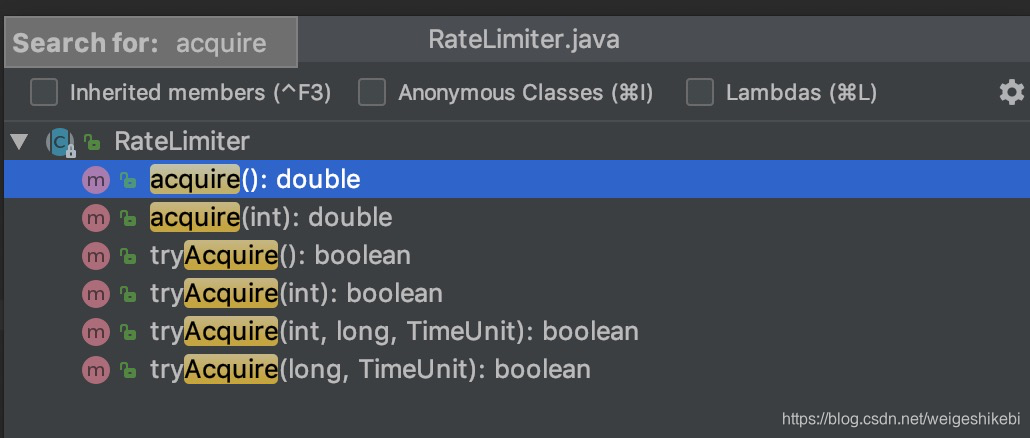This screenshot has width=1030, height=438.
Task: Click public visibility icon next to RateLimiter
Action: [x=93, y=142]
